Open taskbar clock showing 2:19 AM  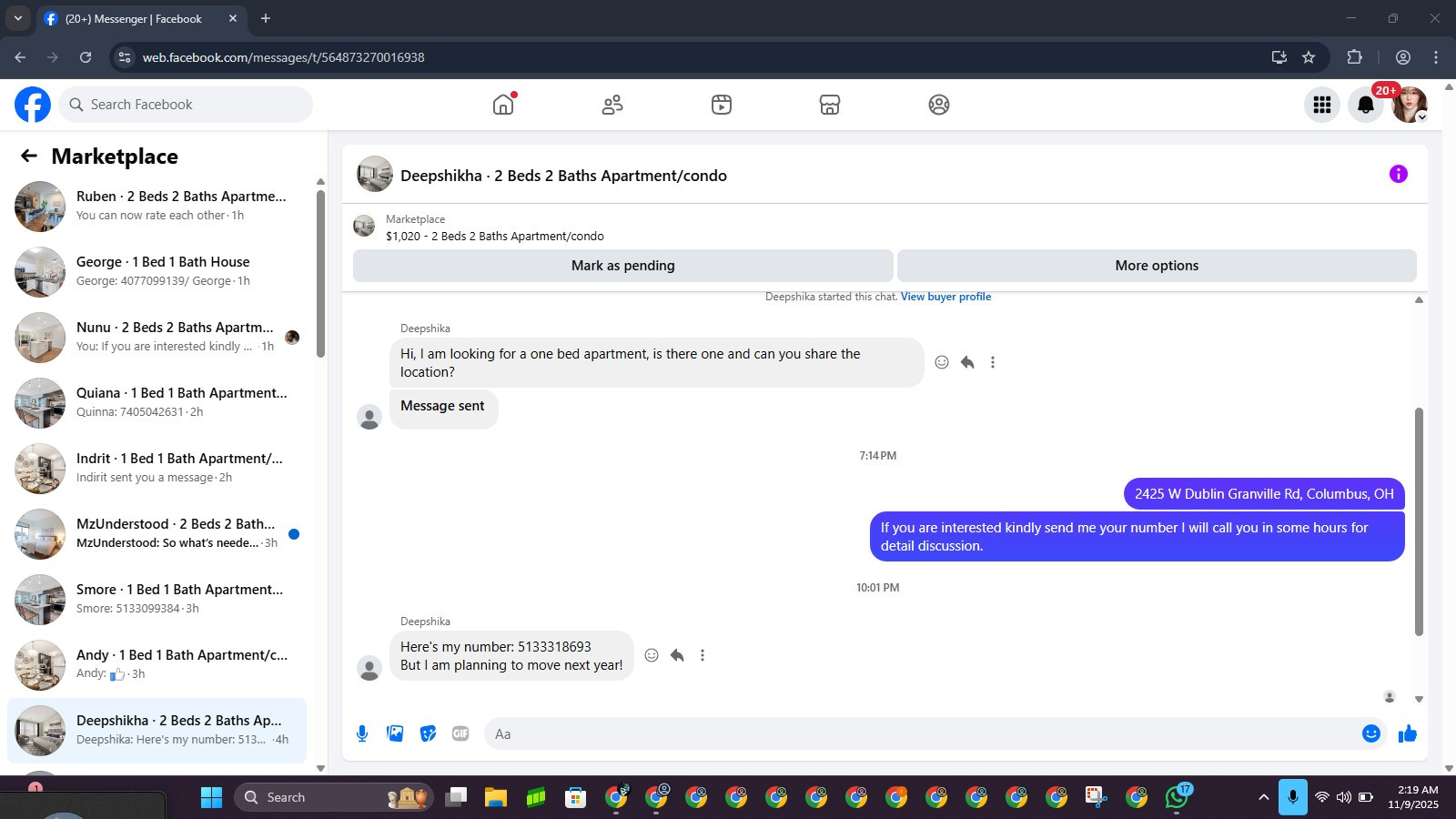tap(1413, 797)
